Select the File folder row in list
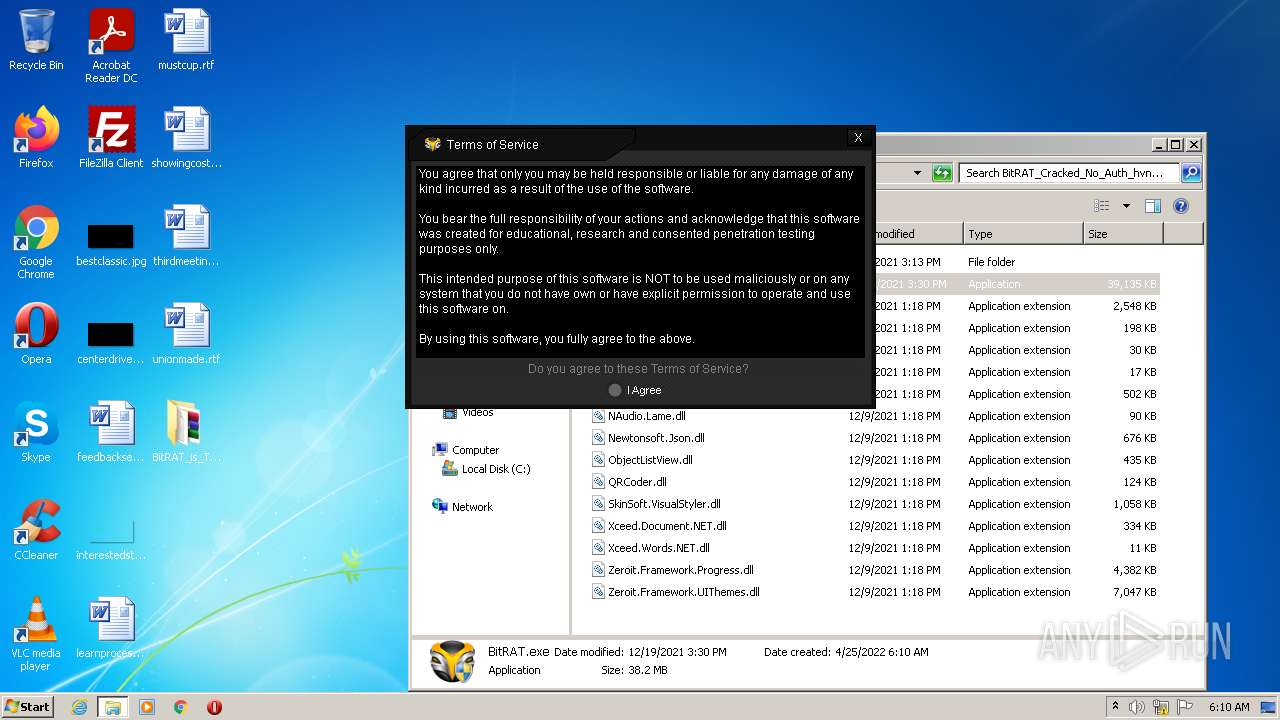1280x720 pixels. (x=1018, y=262)
